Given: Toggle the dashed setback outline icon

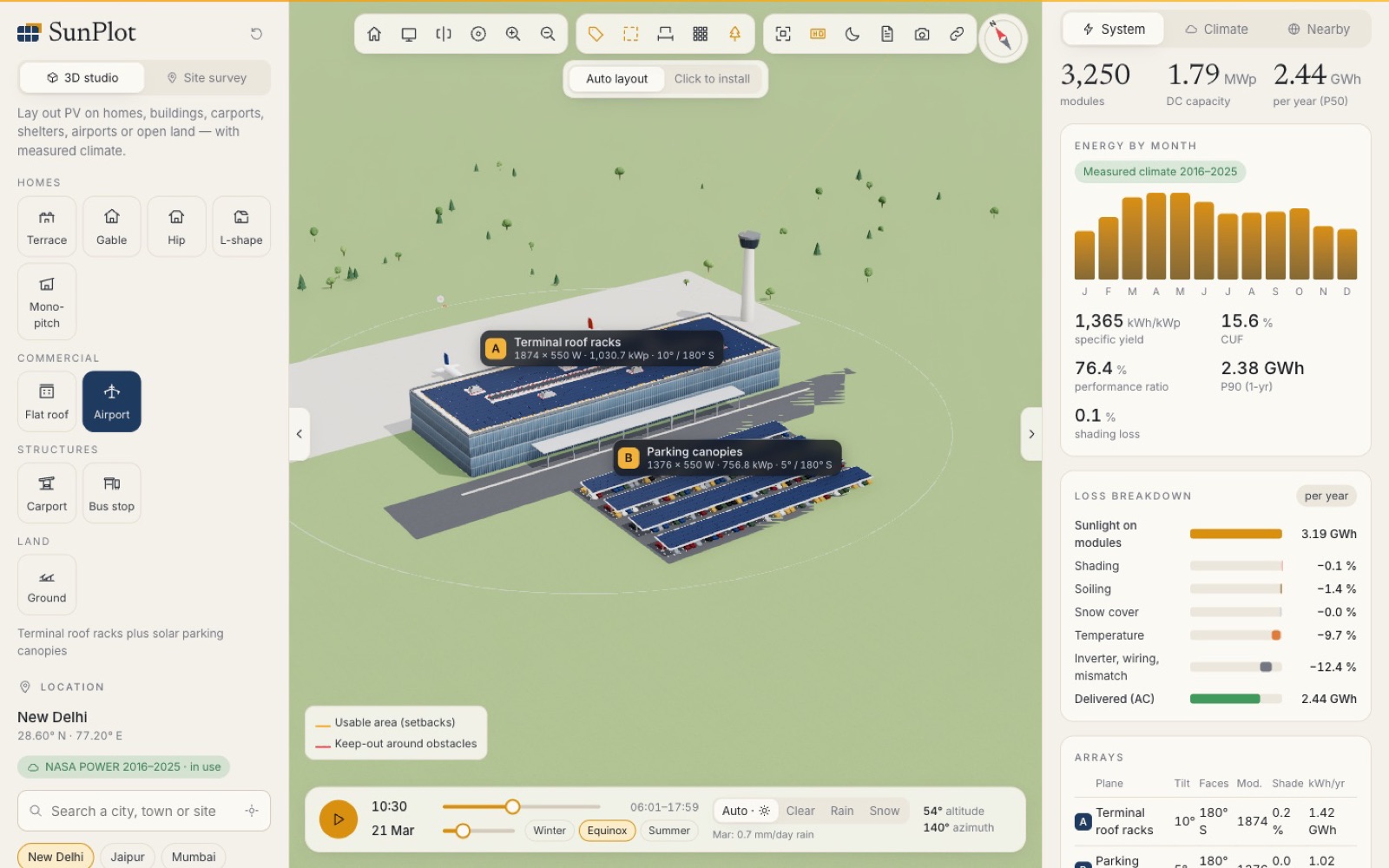Looking at the screenshot, I should tap(630, 34).
